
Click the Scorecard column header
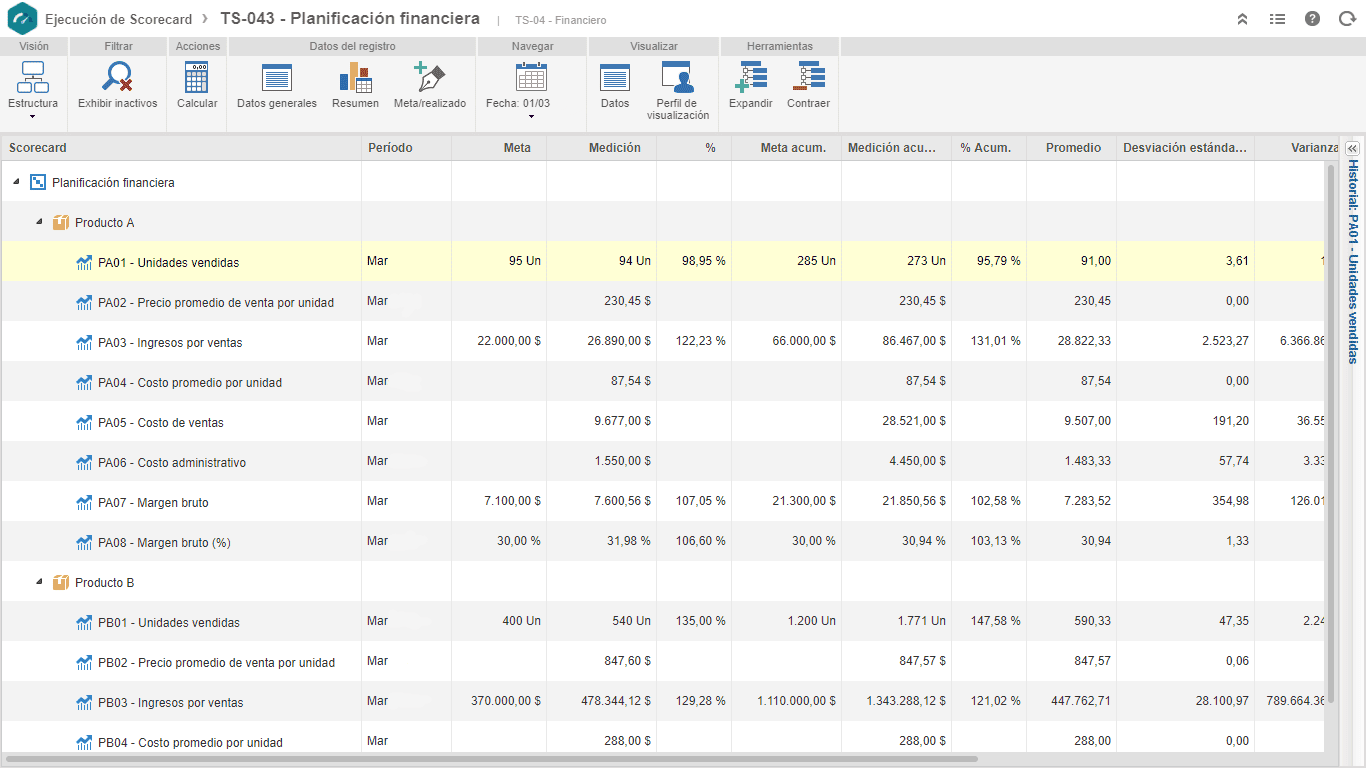point(181,148)
